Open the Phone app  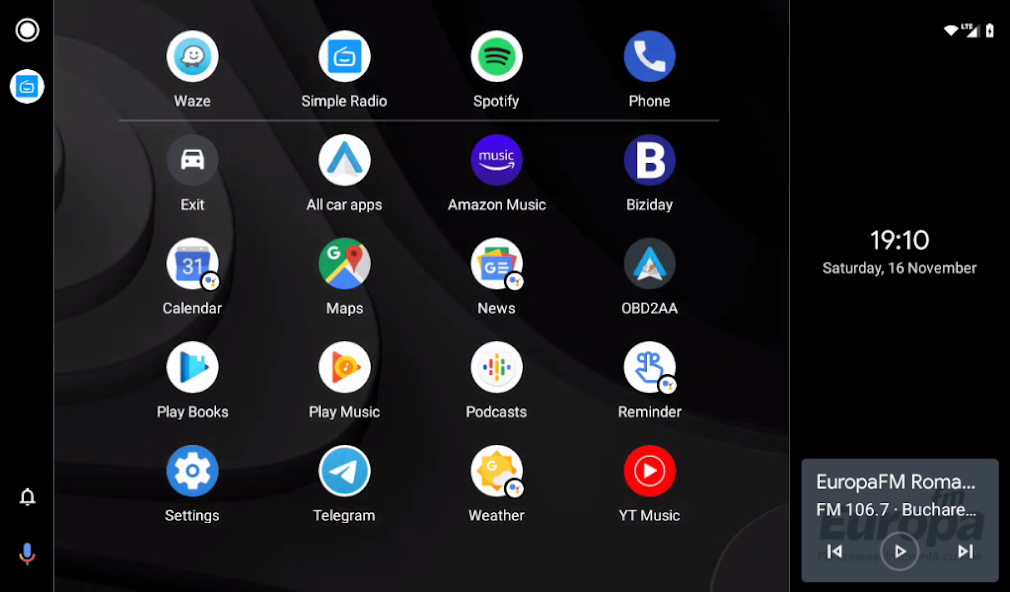(649, 58)
